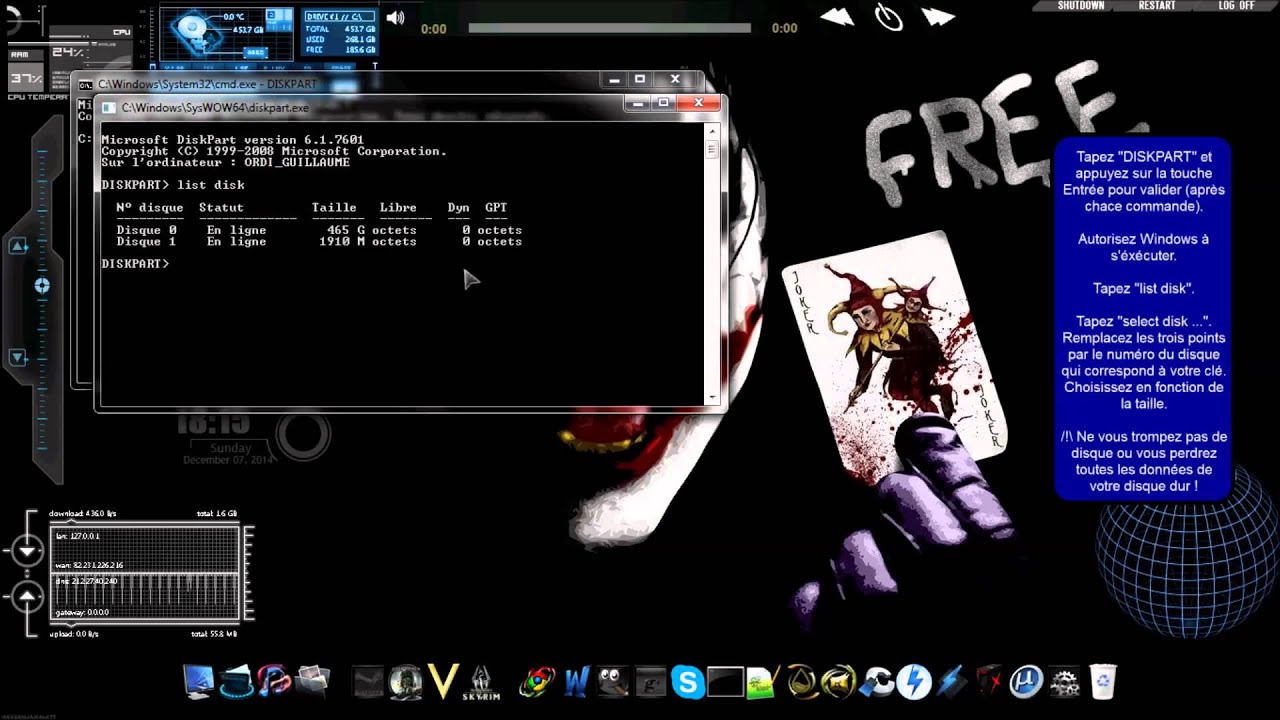Viewport: 1280px width, 720px height.
Task: Open the gold triangle dock icon
Action: pos(801,682)
